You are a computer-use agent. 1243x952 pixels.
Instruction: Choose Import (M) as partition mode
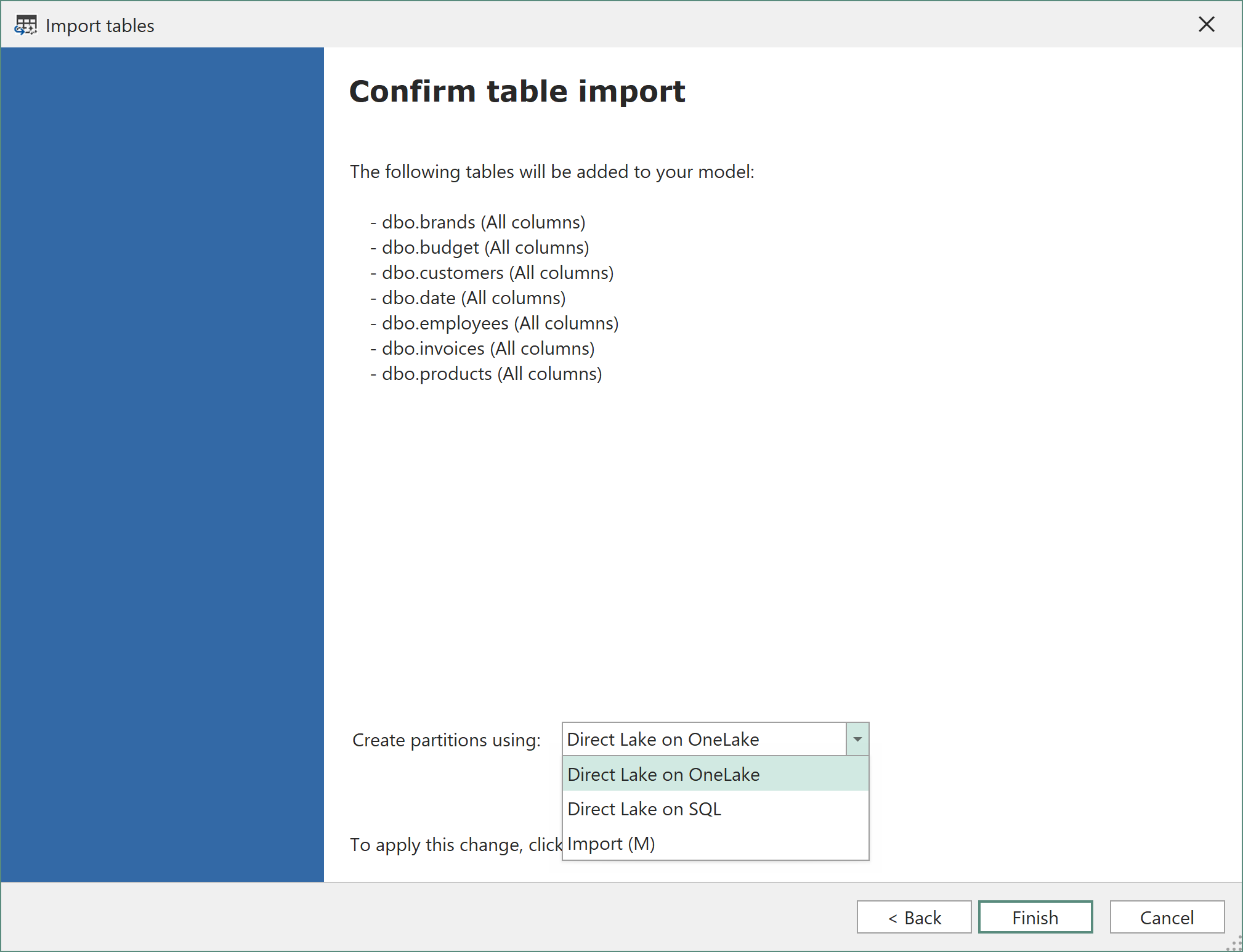611,843
